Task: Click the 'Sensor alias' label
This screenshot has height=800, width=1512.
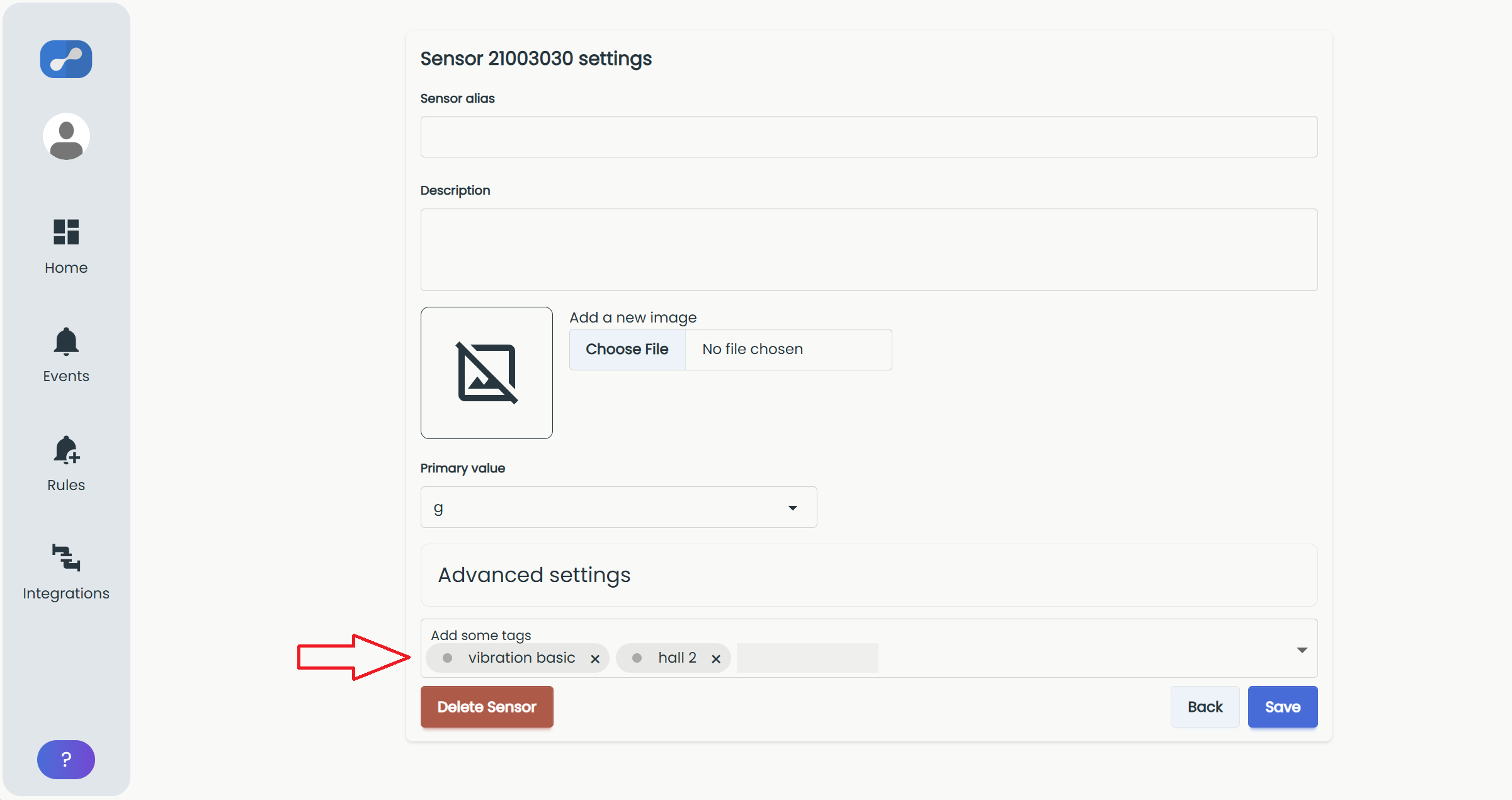Action: pyautogui.click(x=458, y=98)
